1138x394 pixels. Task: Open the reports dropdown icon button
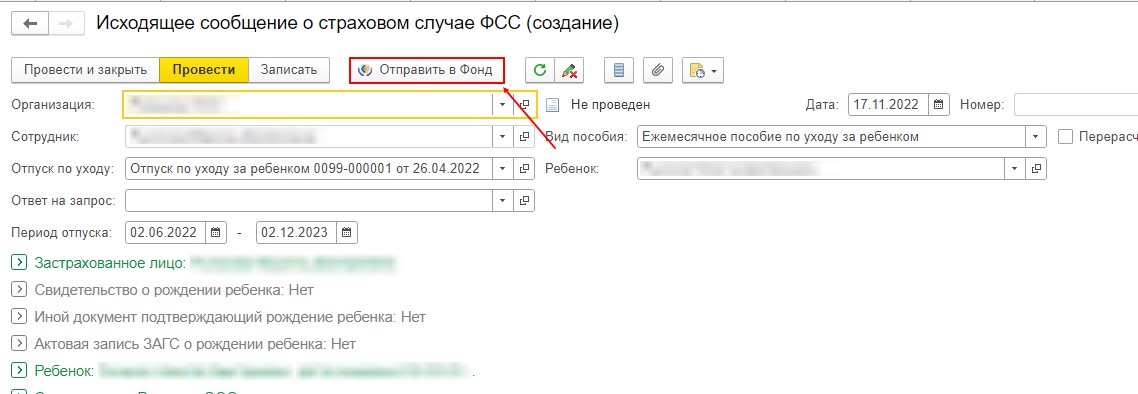point(703,70)
